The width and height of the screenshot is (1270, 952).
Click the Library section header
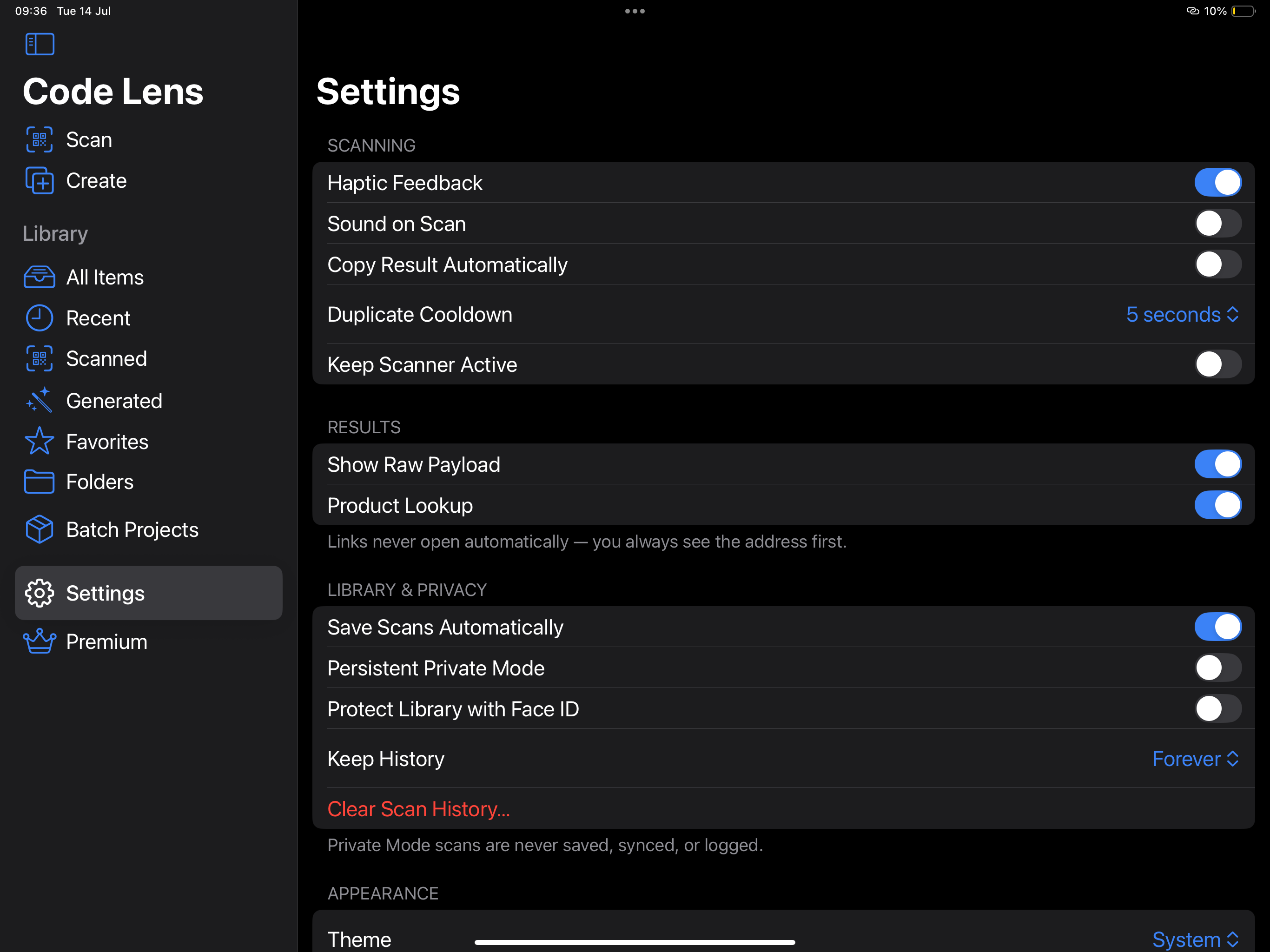coord(55,234)
